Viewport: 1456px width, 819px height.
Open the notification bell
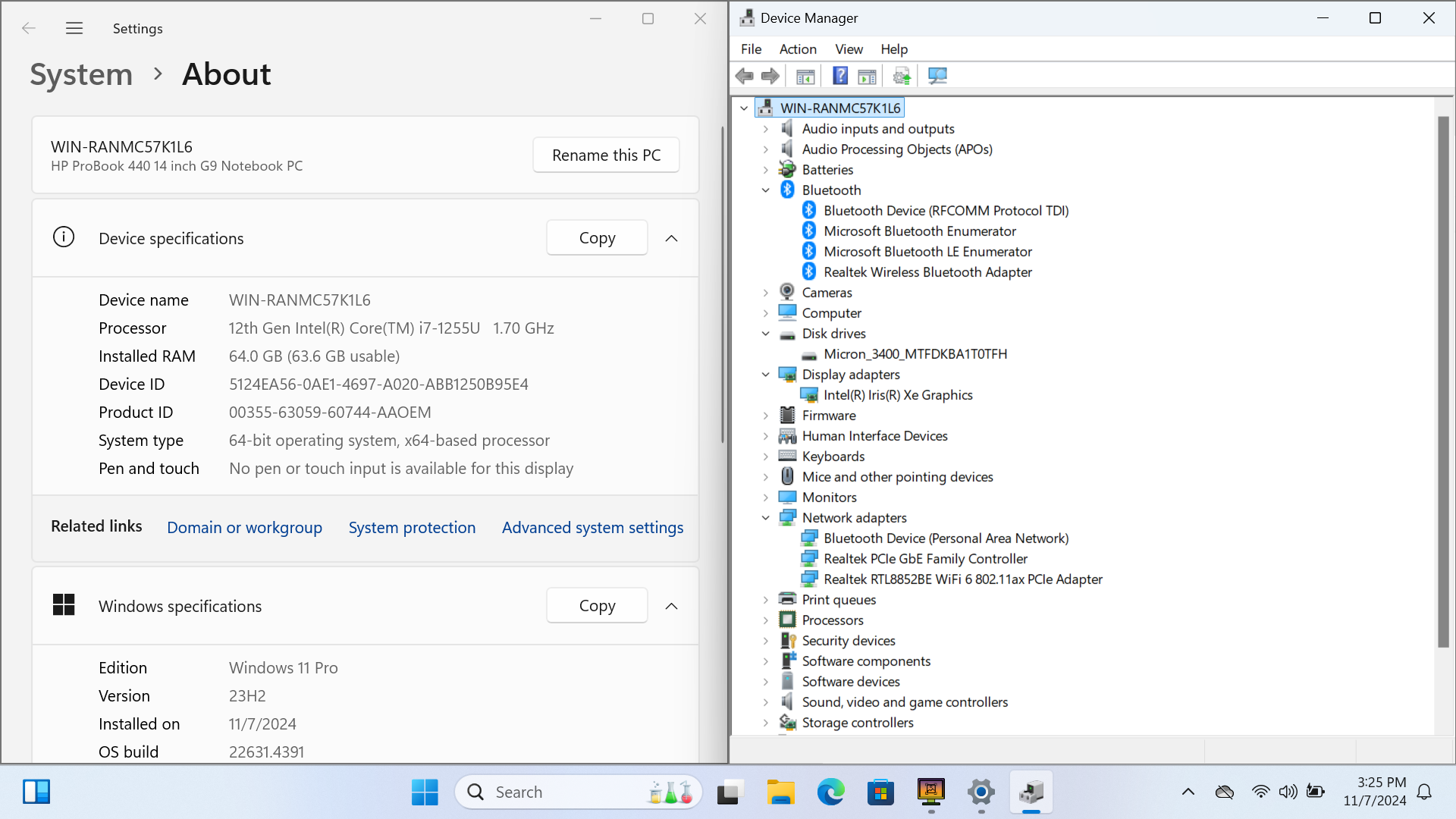click(x=1424, y=792)
